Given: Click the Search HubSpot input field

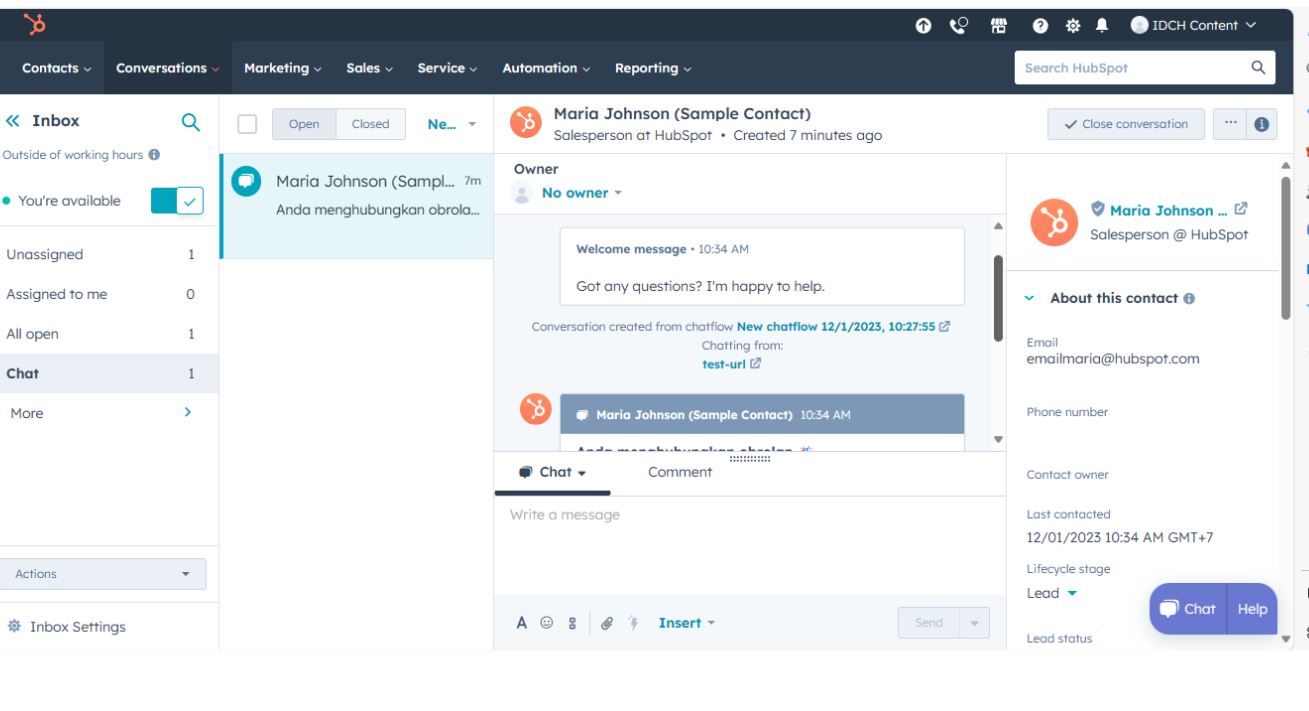Looking at the screenshot, I should 1130,68.
